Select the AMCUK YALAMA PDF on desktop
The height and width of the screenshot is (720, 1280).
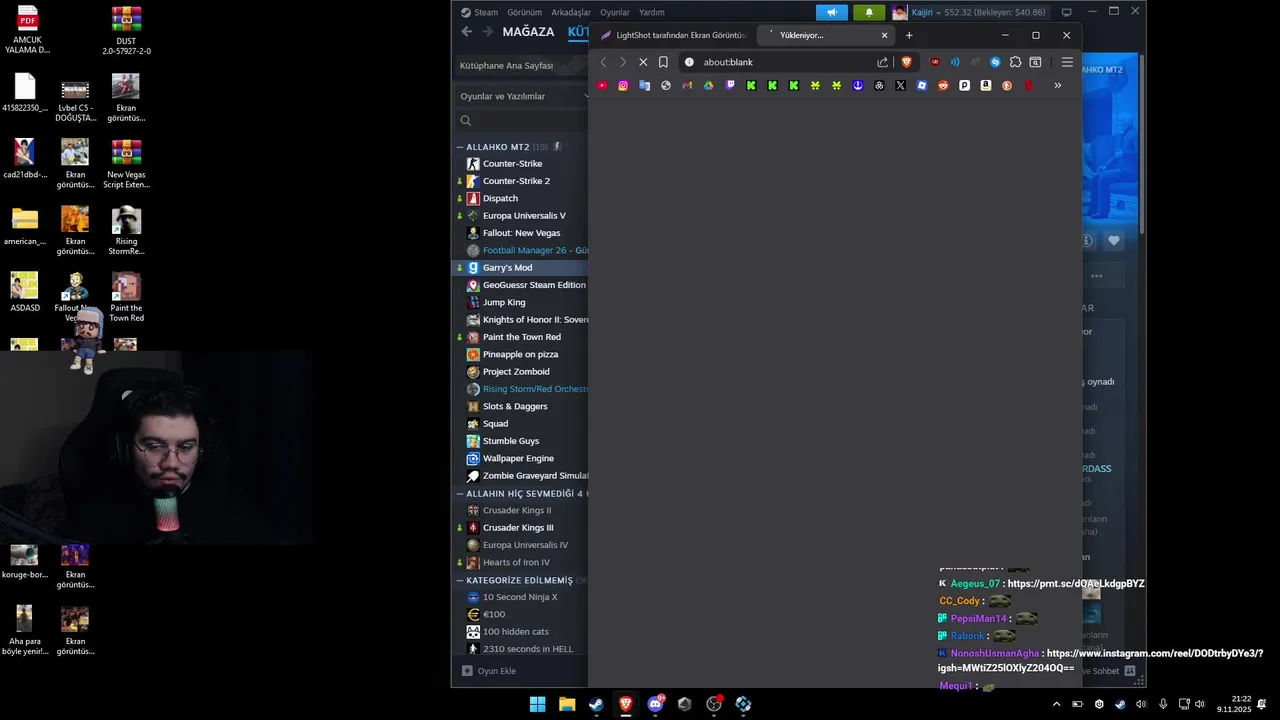click(x=27, y=31)
